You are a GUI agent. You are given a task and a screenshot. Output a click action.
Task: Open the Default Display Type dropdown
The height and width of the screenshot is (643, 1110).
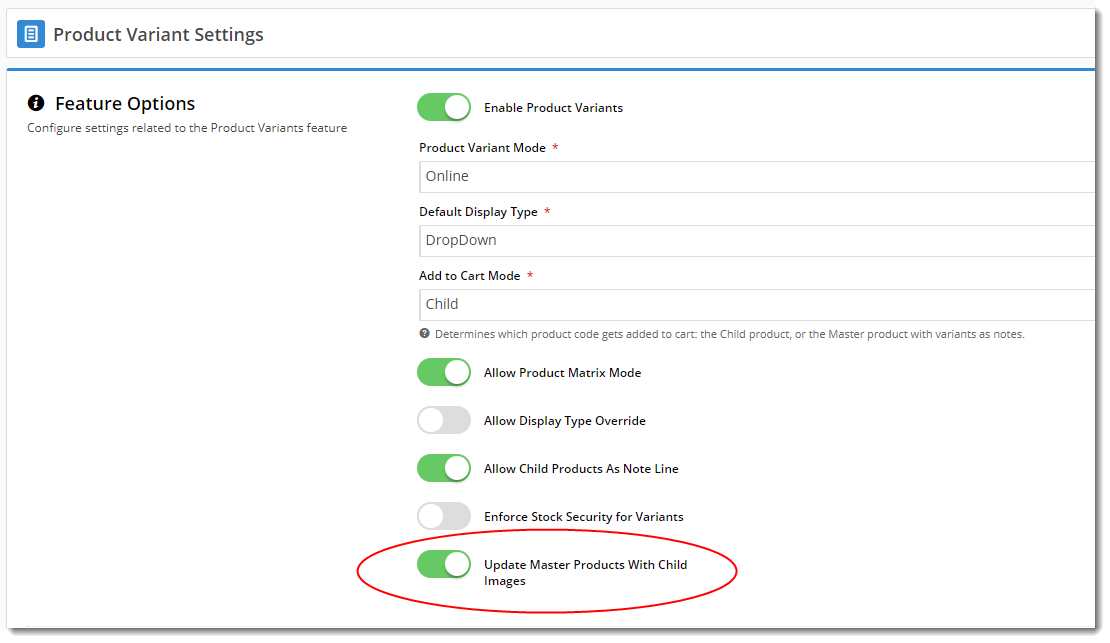(757, 241)
